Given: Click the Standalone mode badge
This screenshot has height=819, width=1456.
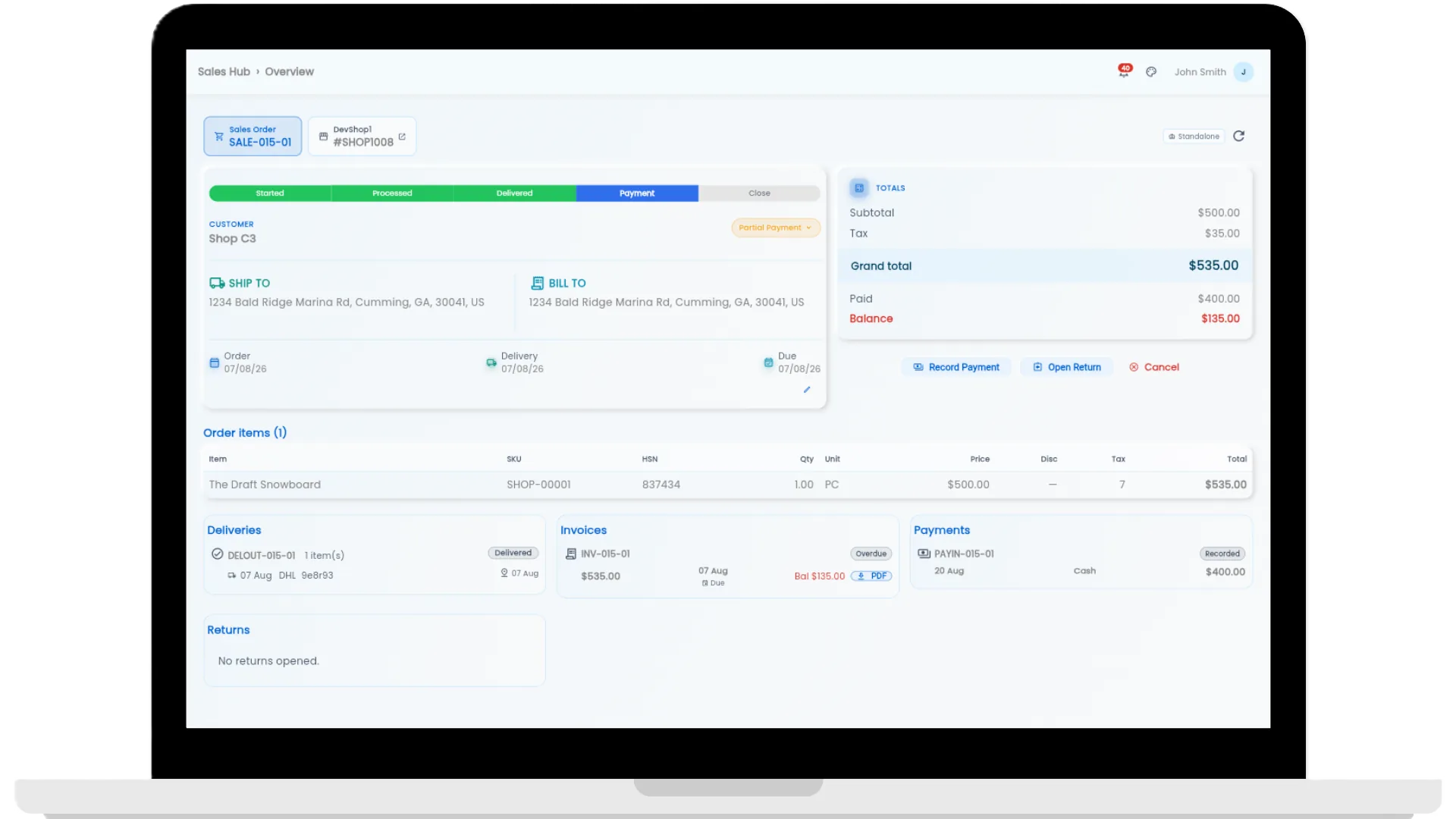Looking at the screenshot, I should (x=1194, y=136).
